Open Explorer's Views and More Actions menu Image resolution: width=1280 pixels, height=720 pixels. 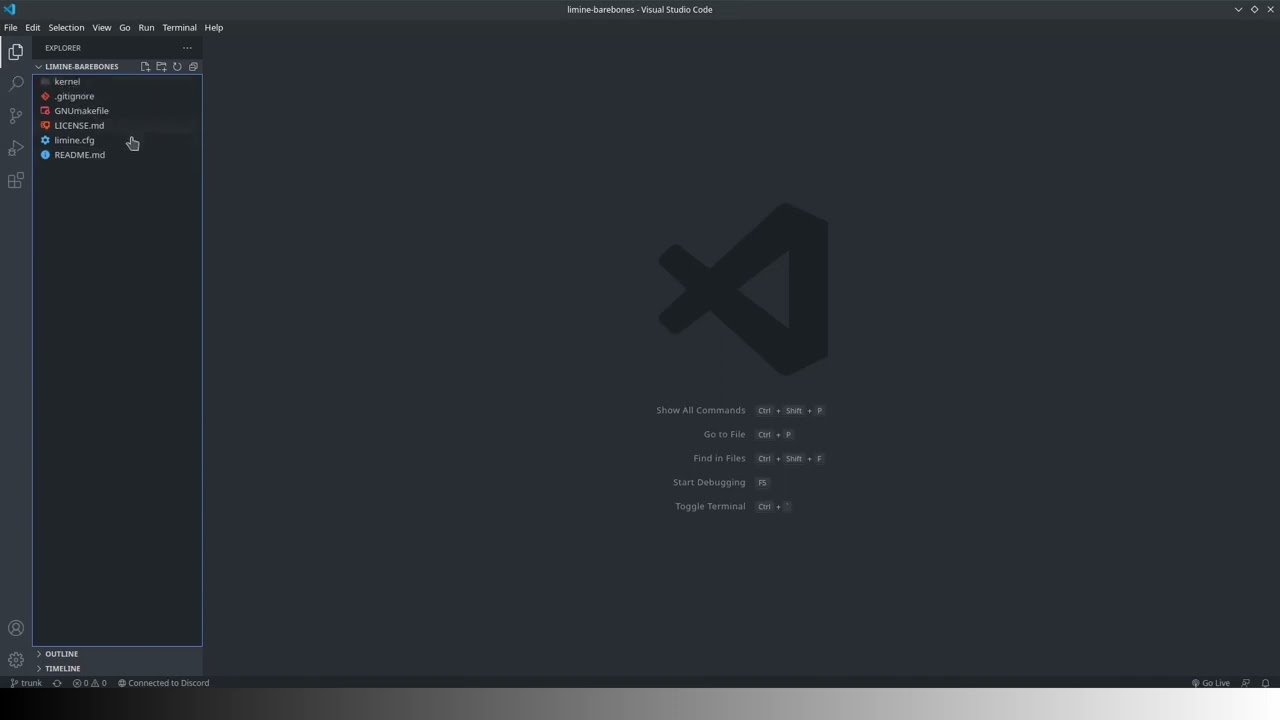pos(187,48)
